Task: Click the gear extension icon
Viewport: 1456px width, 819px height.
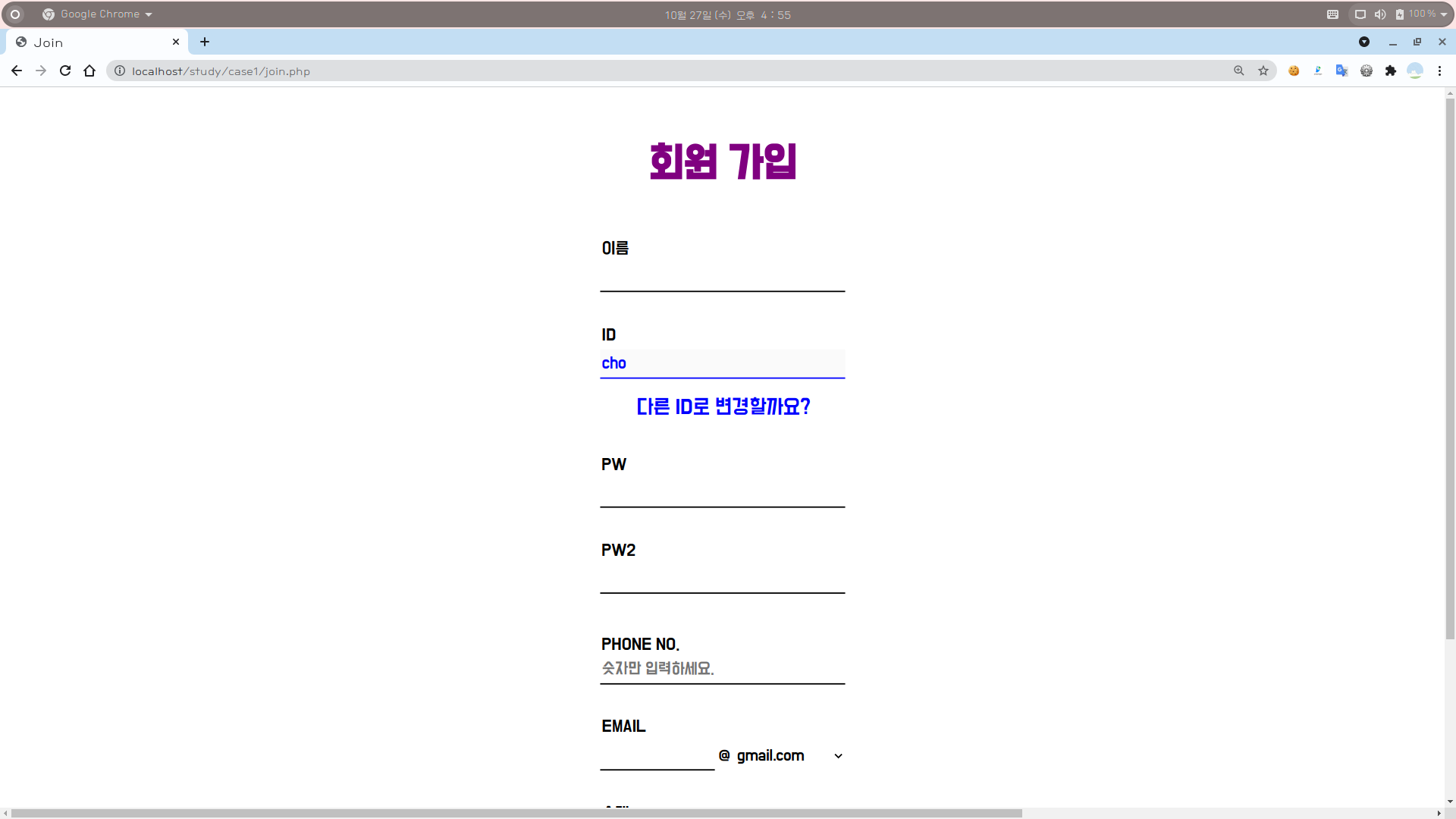Action: click(x=1366, y=71)
